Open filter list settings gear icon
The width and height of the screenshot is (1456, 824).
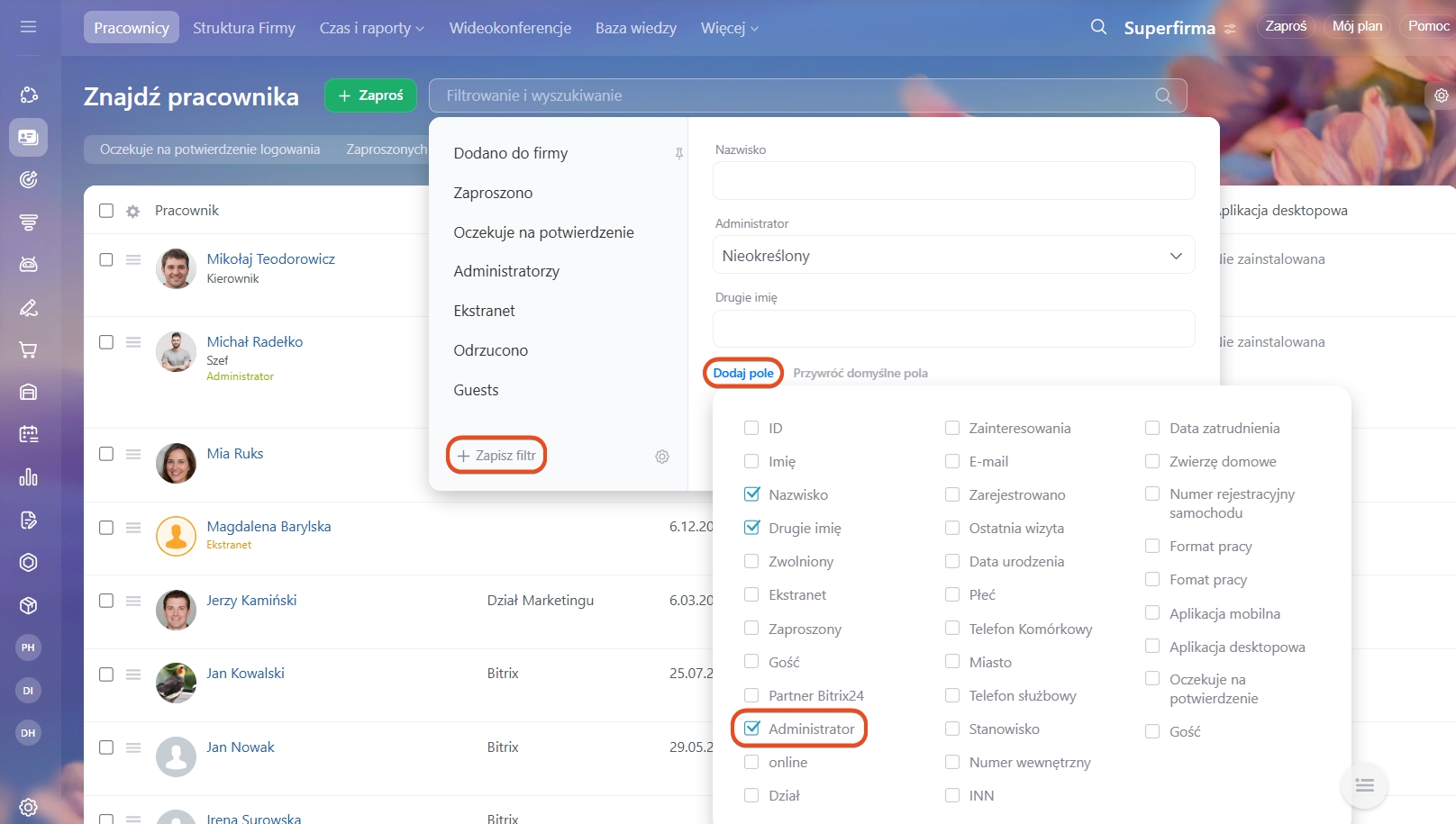click(x=662, y=457)
